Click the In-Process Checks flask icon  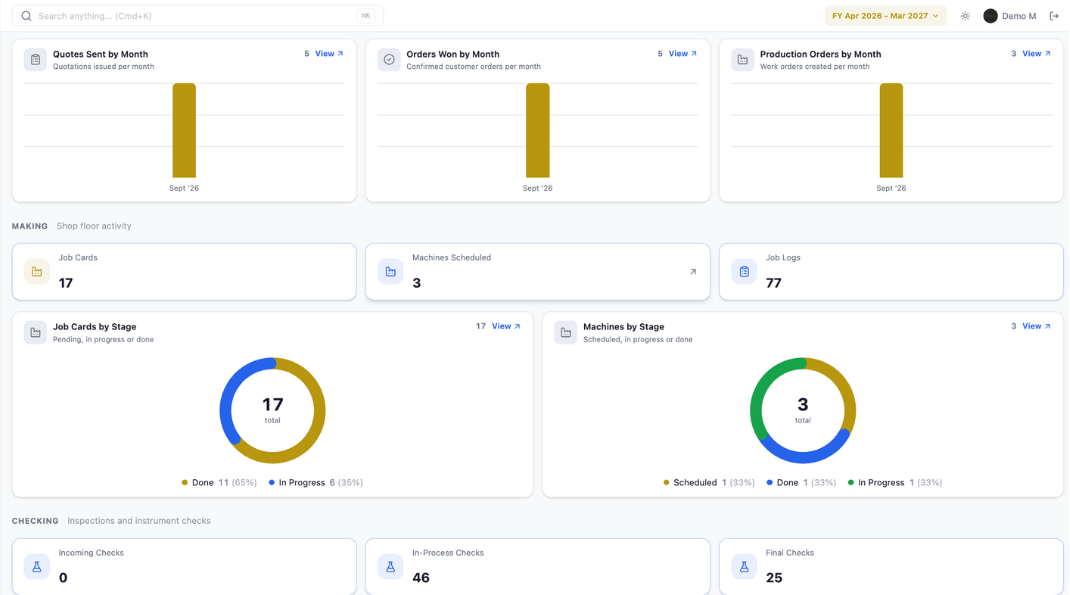tap(390, 566)
